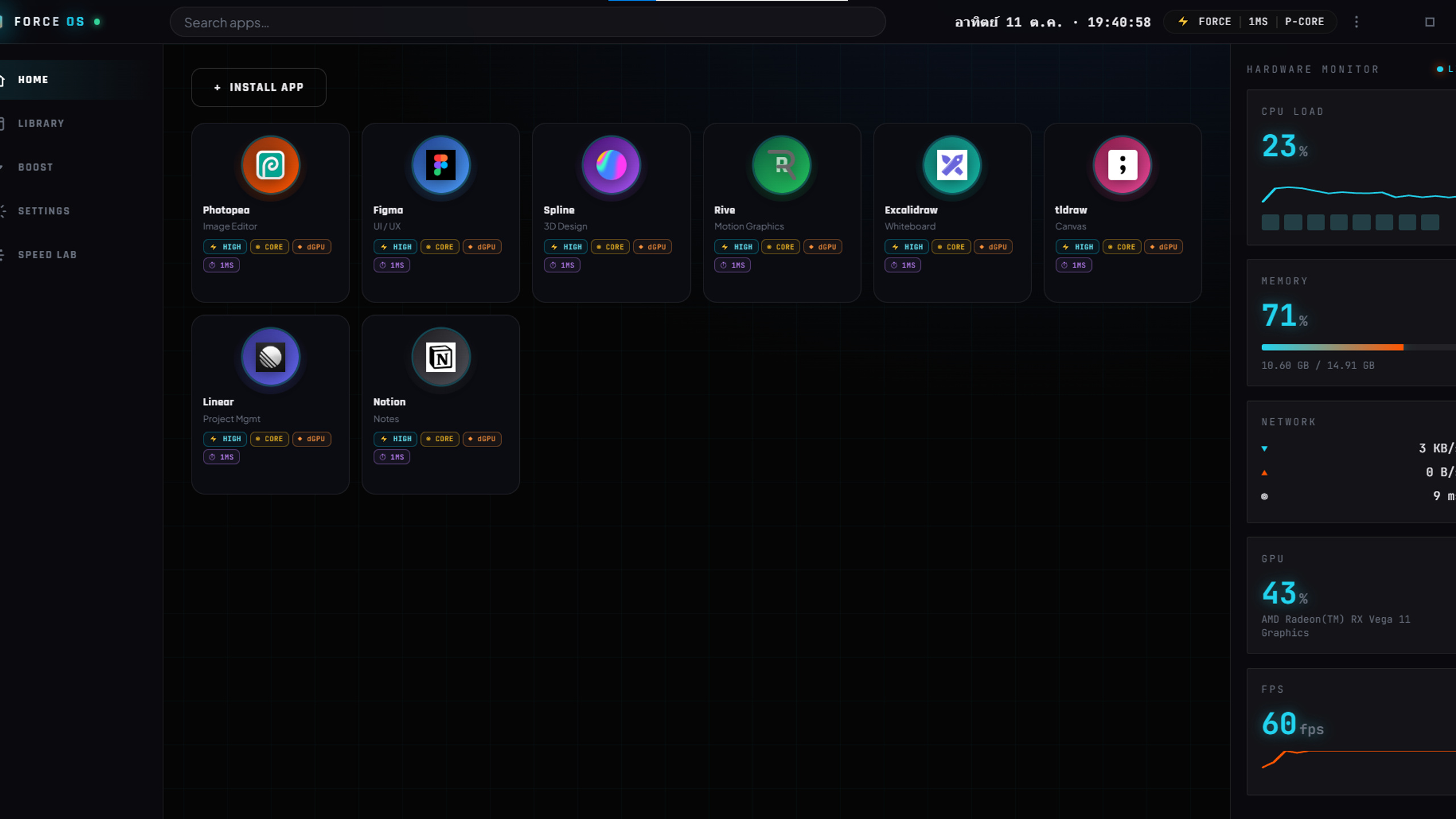1456x819 pixels.
Task: Click the 'Notes' subtitle under Notion
Action: pyautogui.click(x=386, y=419)
